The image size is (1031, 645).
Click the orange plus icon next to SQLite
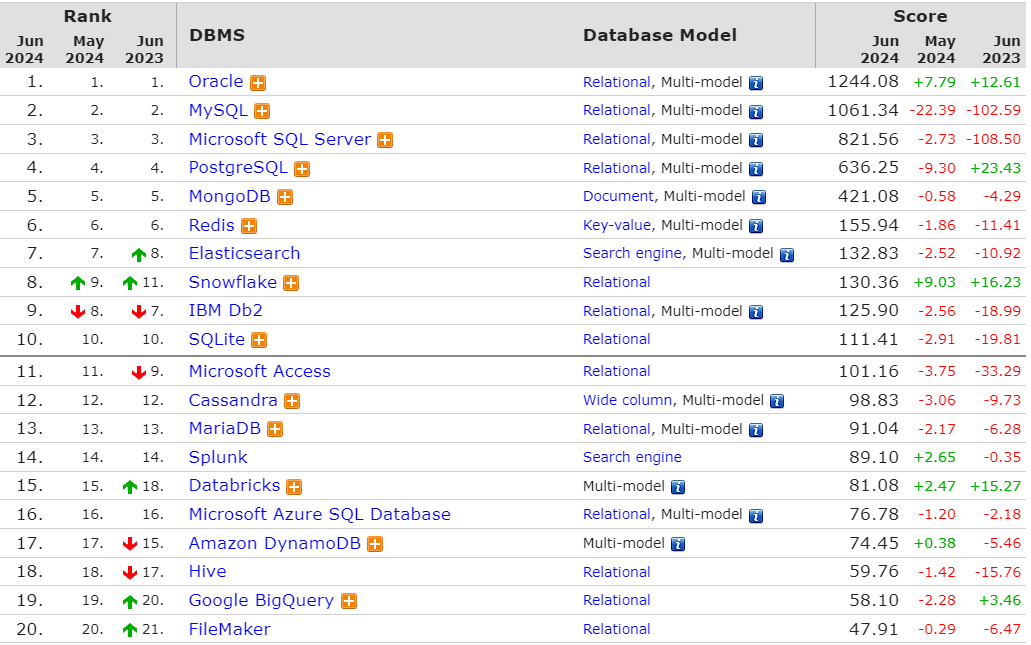259,340
